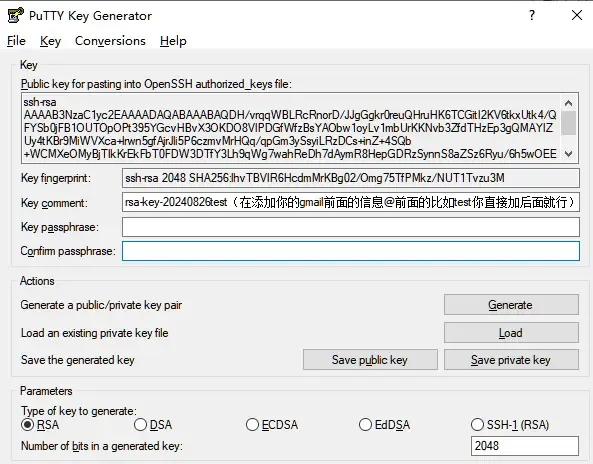This screenshot has height=464, width=593.
Task: Select the DSA key type
Action: pyautogui.click(x=153, y=425)
